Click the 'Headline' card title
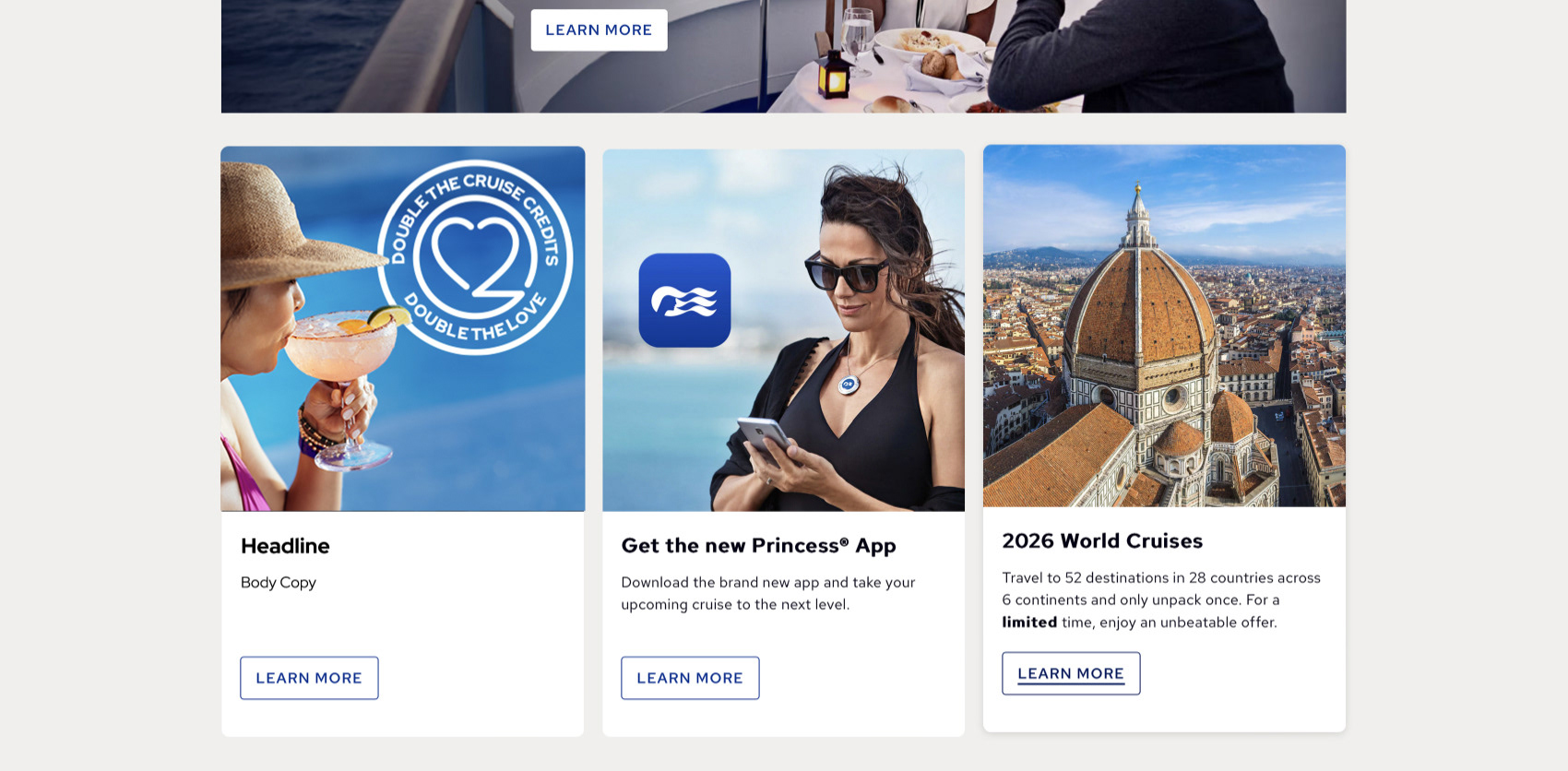This screenshot has height=771, width=1568. [x=285, y=546]
